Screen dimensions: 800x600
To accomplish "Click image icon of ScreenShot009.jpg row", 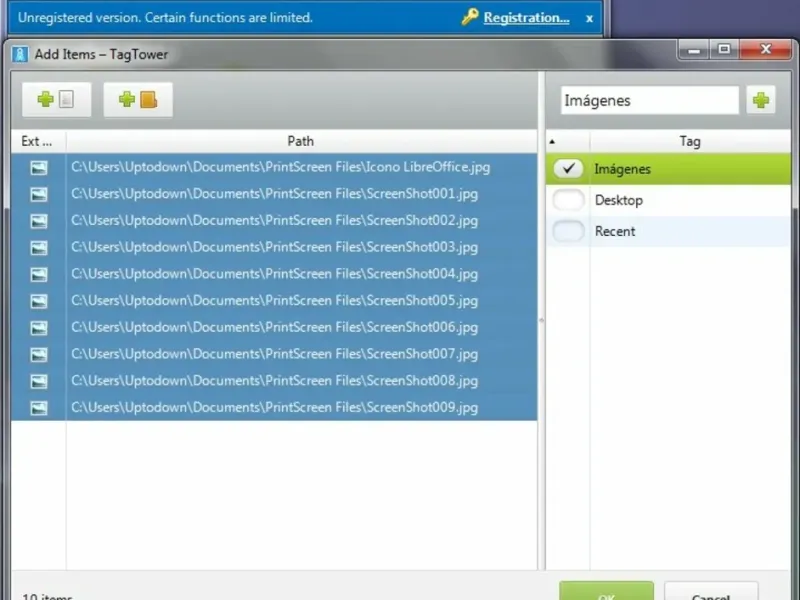I will (39, 408).
